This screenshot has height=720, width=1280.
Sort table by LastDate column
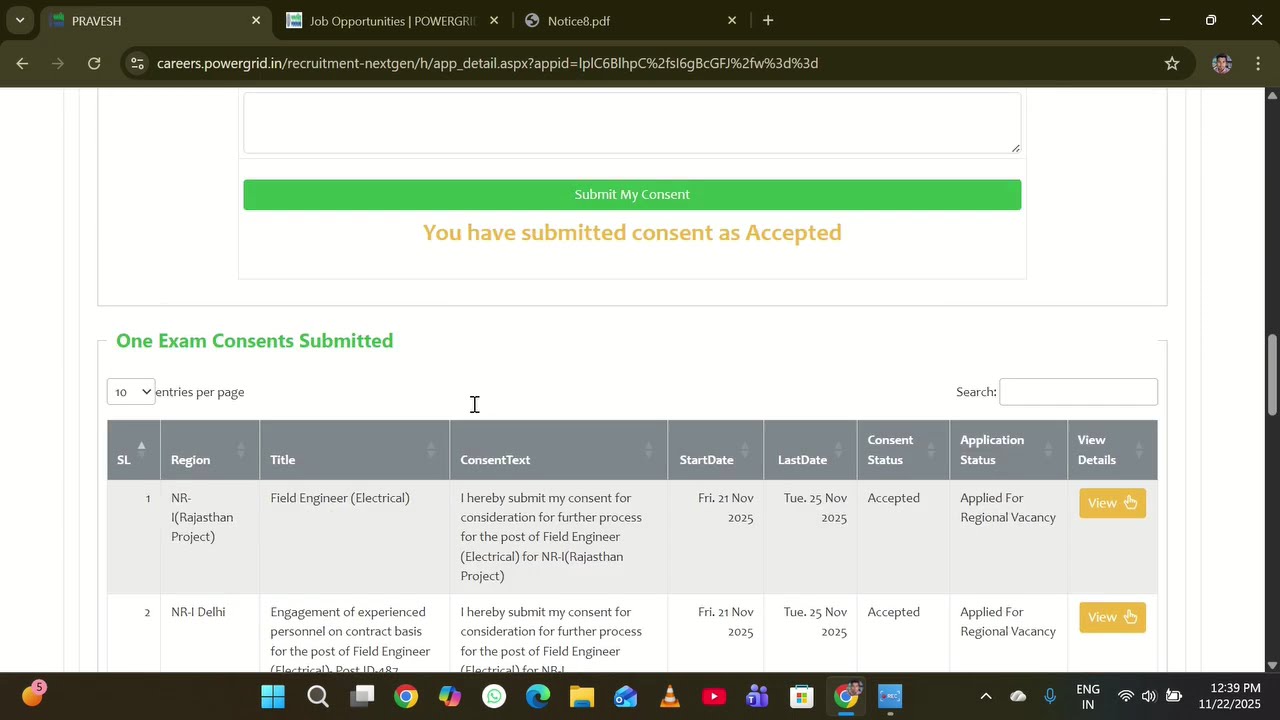810,450
